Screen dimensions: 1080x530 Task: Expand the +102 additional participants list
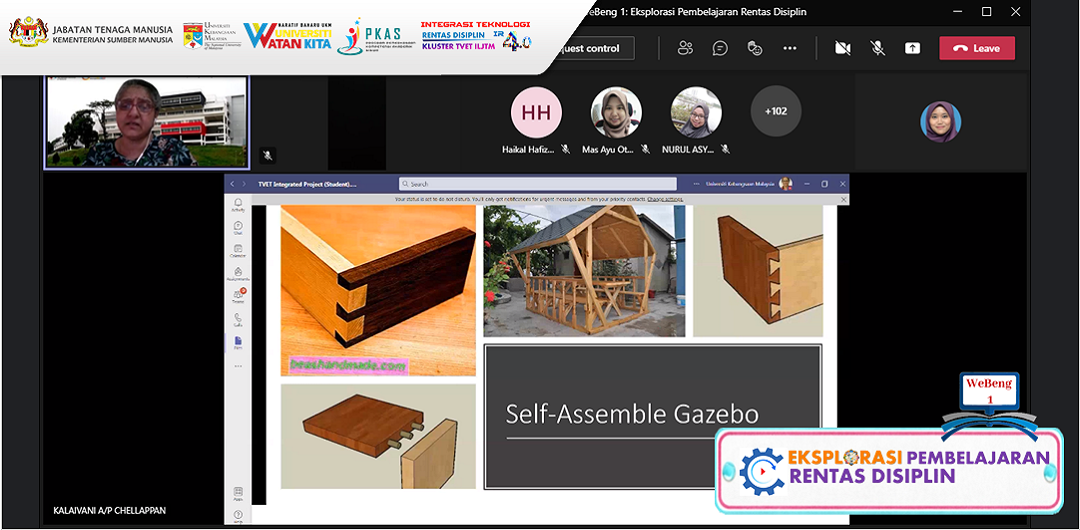pyautogui.click(x=775, y=111)
